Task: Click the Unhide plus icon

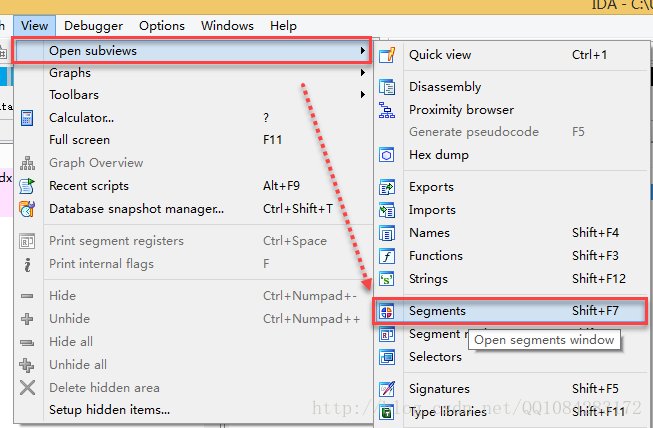Action: click(x=27, y=319)
